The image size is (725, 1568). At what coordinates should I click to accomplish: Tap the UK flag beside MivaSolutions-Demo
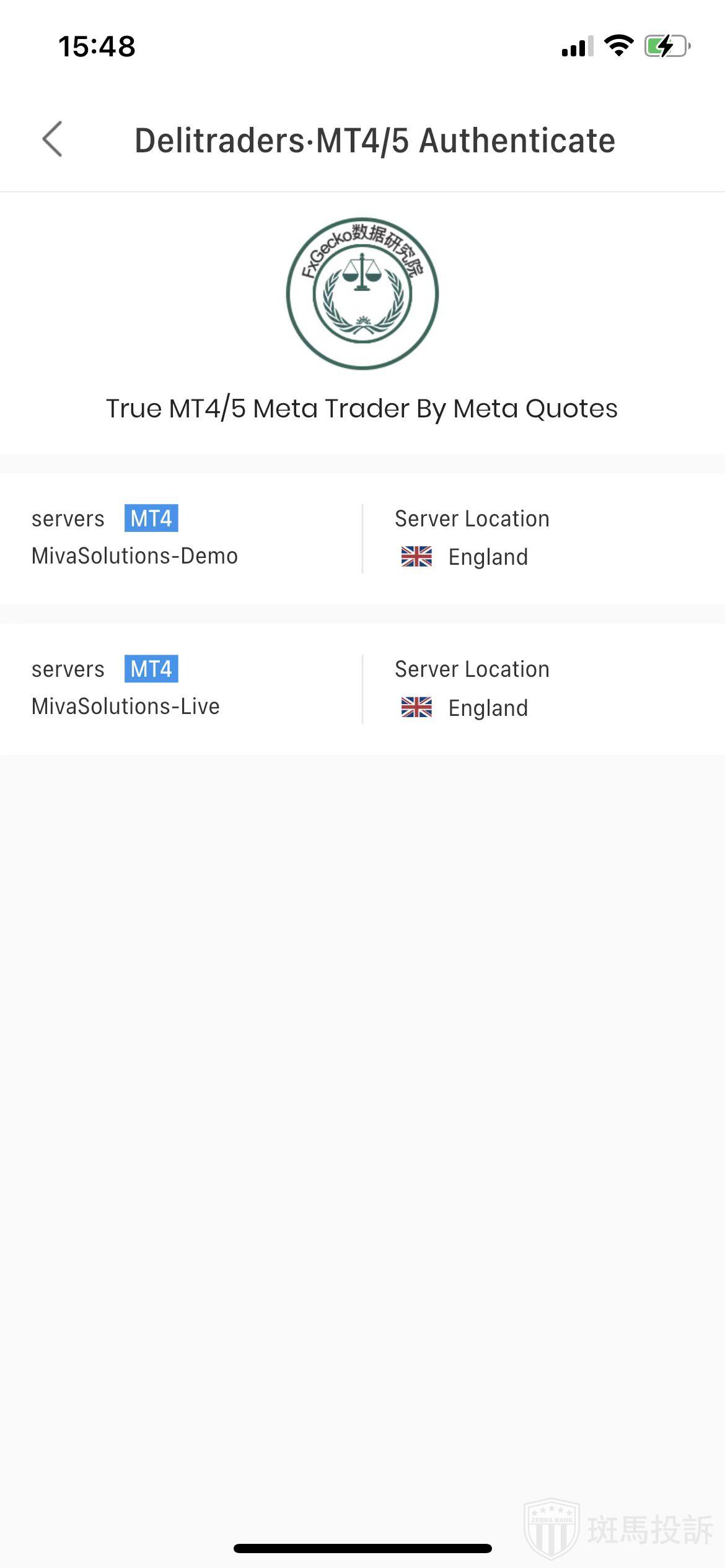click(x=416, y=557)
